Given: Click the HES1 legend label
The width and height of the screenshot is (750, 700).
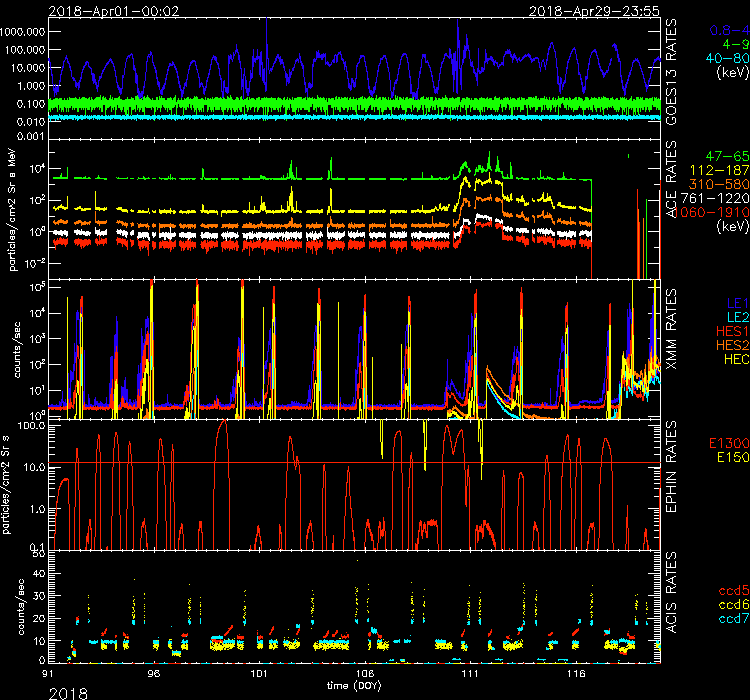Looking at the screenshot, I should point(730,329).
